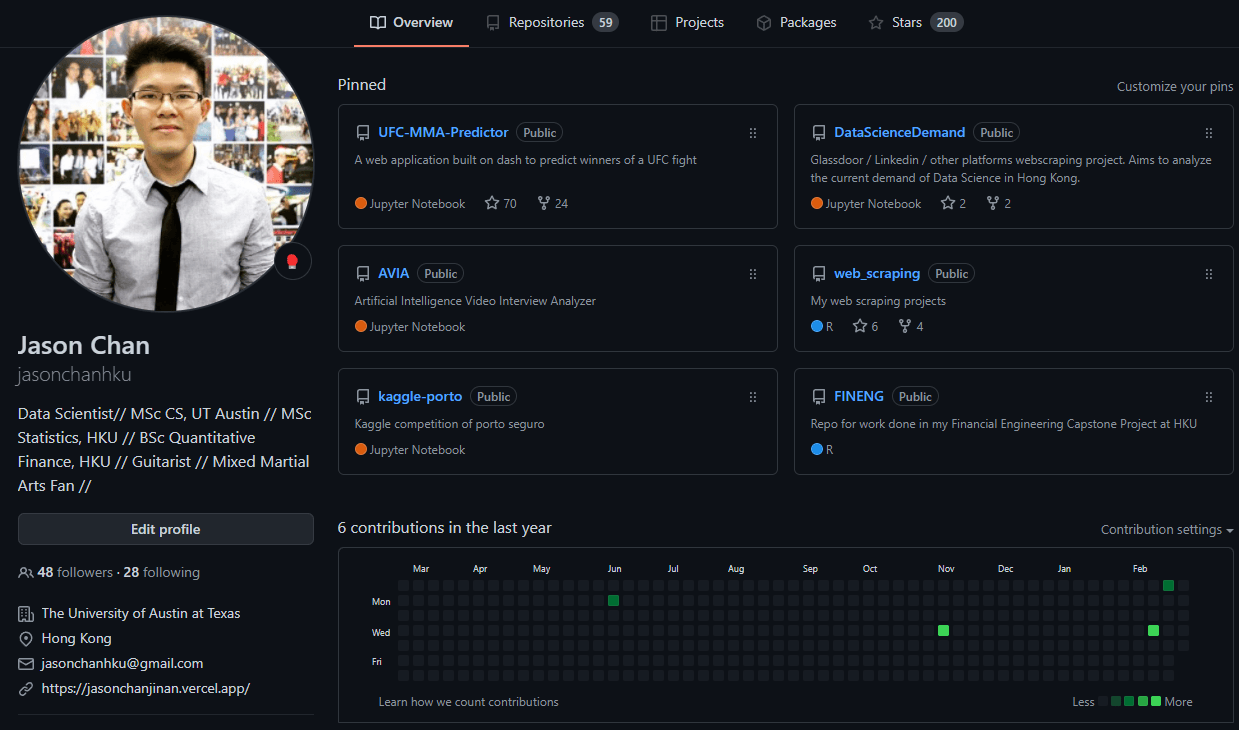Screen dimensions: 1239x730
Task: Click the repo icon beside FINENG
Action: coord(819,397)
